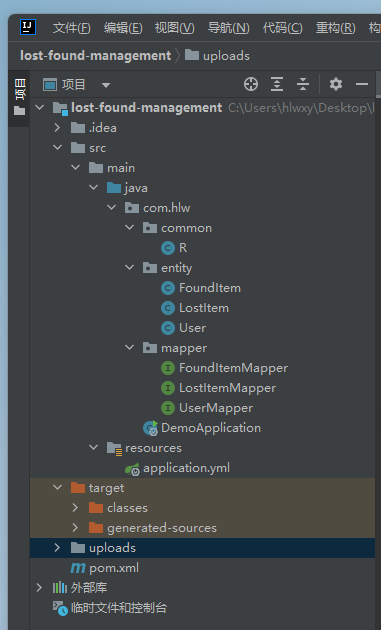Expand the uploads folder
381x630 pixels.
57,548
